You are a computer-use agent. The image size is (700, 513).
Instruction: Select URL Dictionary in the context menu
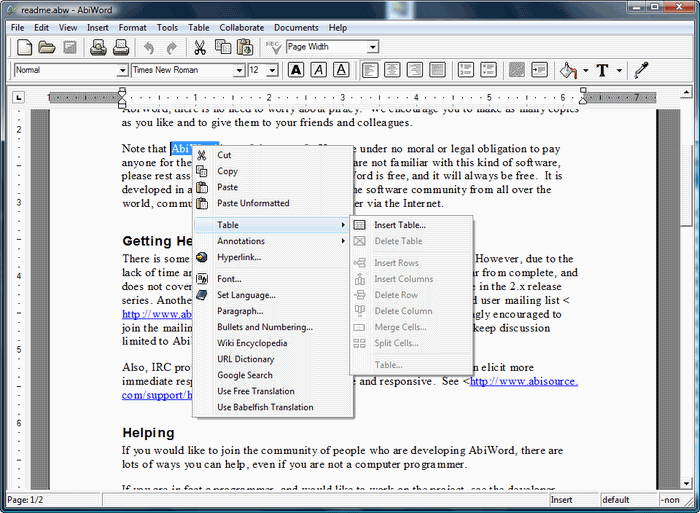click(x=273, y=359)
